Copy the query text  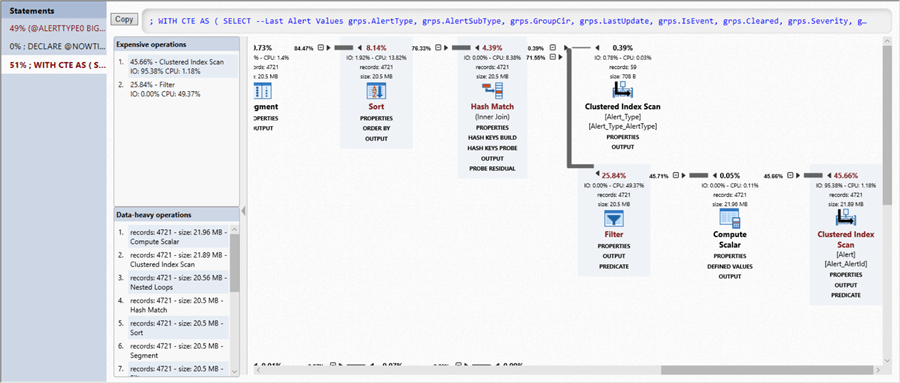point(124,19)
